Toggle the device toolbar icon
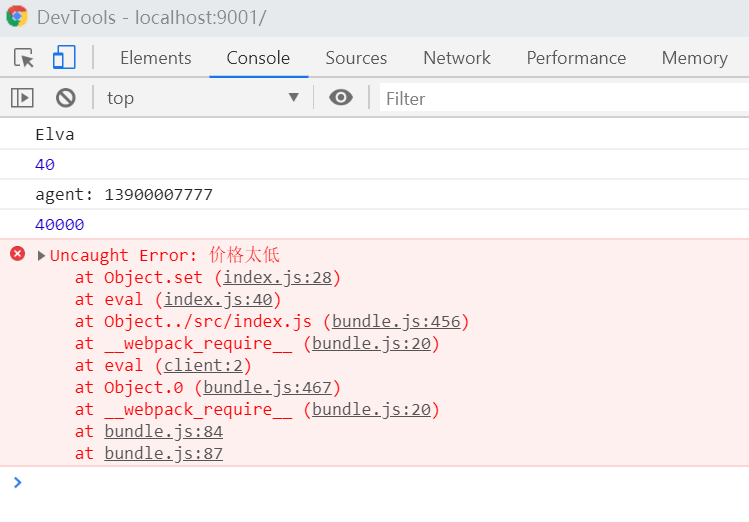The height and width of the screenshot is (522, 749). (x=64, y=58)
